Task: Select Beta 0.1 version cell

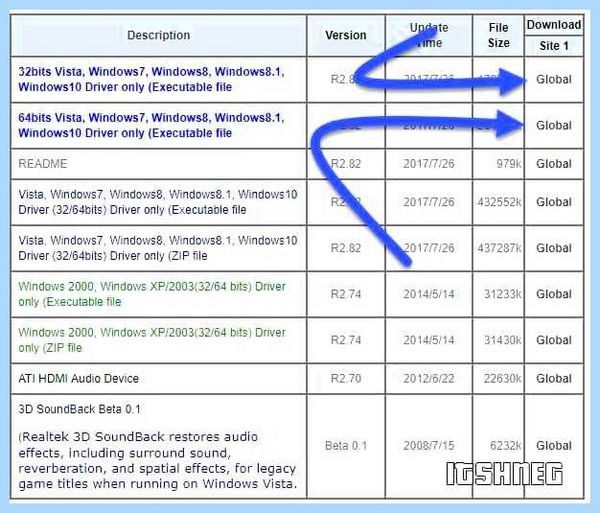Action: (346, 445)
